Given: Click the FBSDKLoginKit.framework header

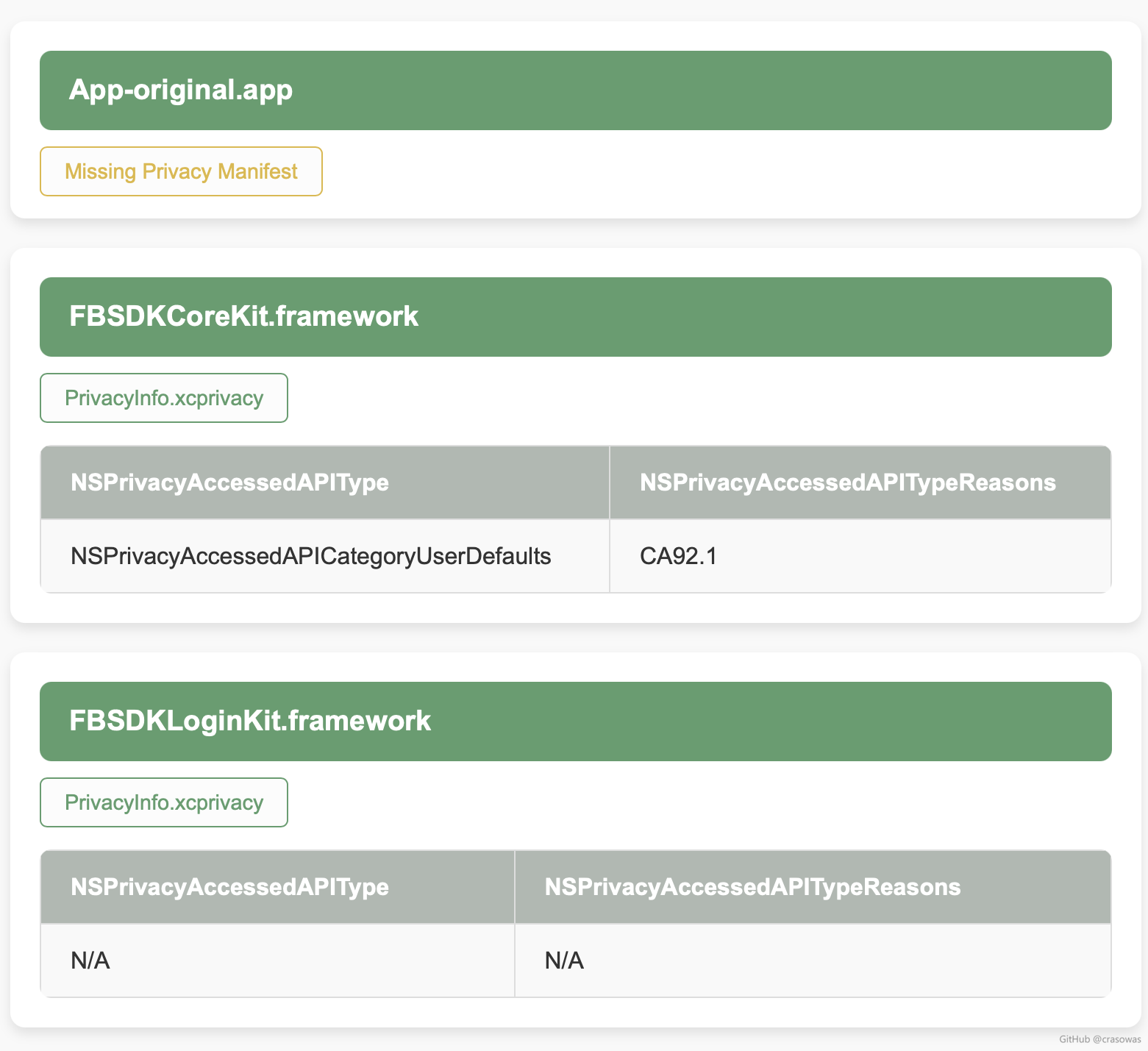Looking at the screenshot, I should (x=575, y=722).
